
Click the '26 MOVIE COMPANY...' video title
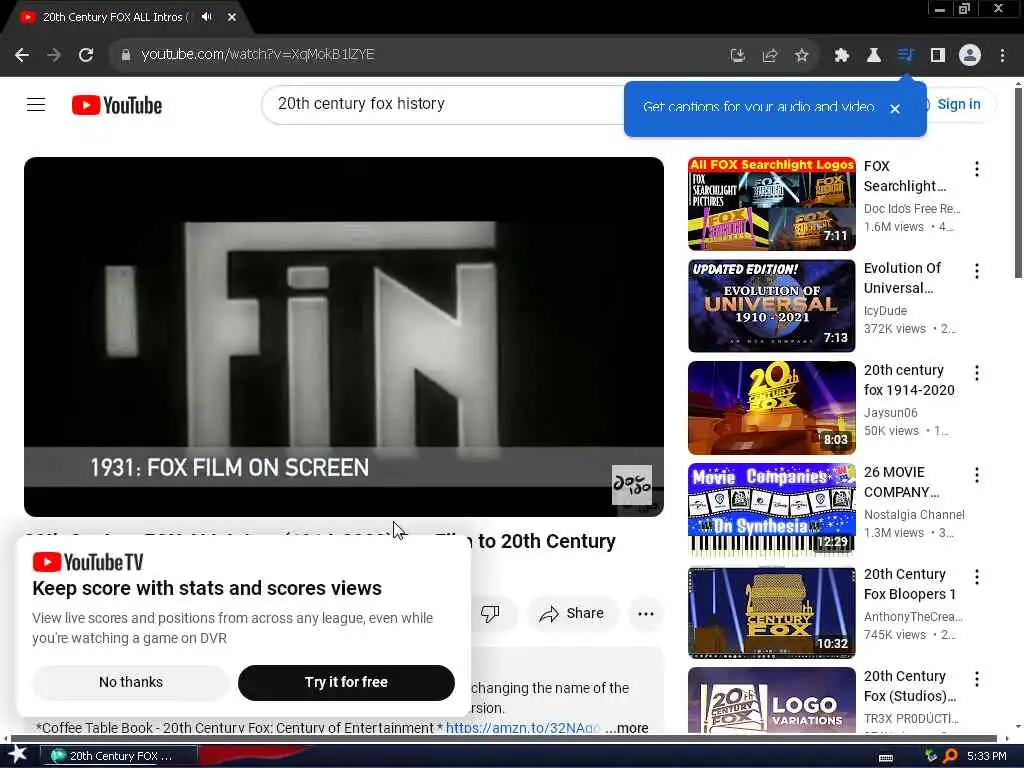tap(901, 482)
